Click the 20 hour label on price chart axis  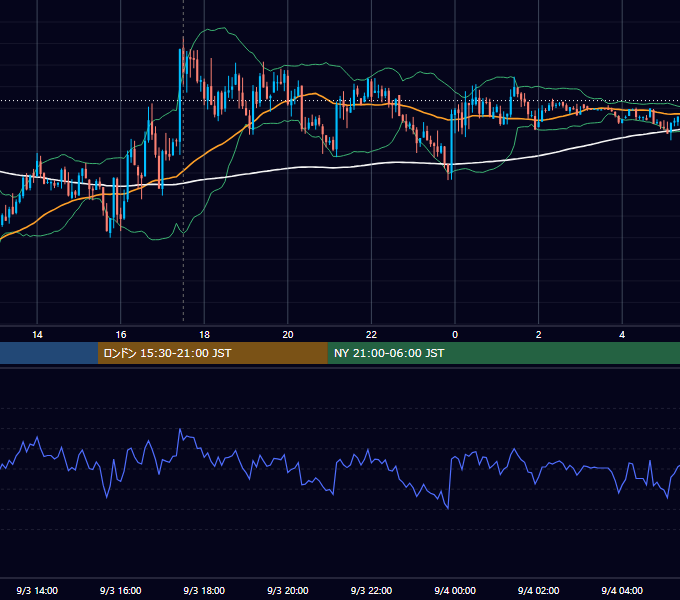click(288, 335)
